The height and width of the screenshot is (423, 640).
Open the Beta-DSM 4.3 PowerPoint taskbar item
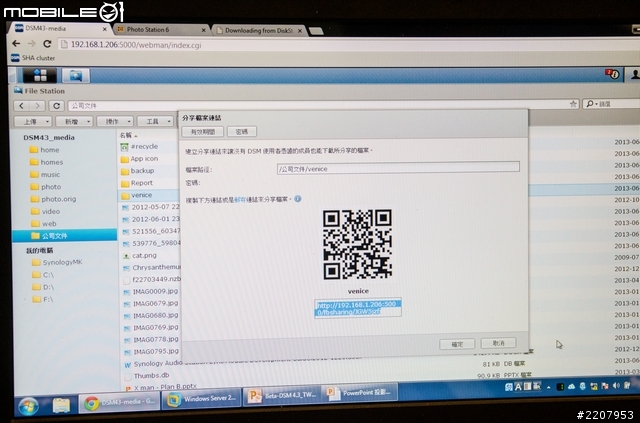282,396
